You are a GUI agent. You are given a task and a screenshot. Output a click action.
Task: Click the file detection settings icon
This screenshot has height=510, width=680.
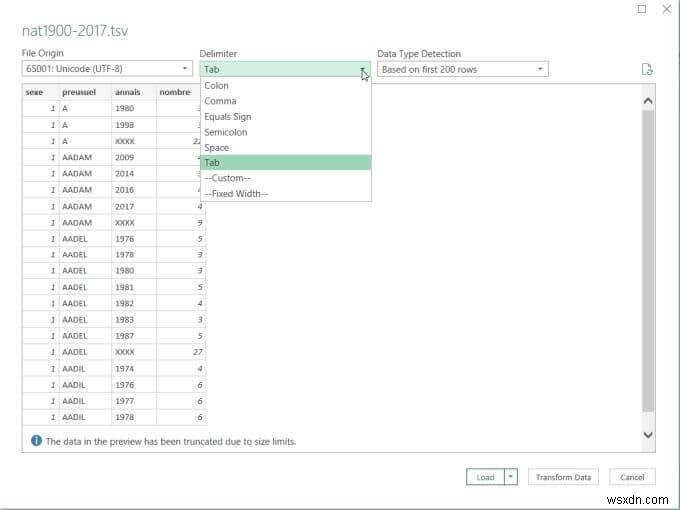[647, 69]
